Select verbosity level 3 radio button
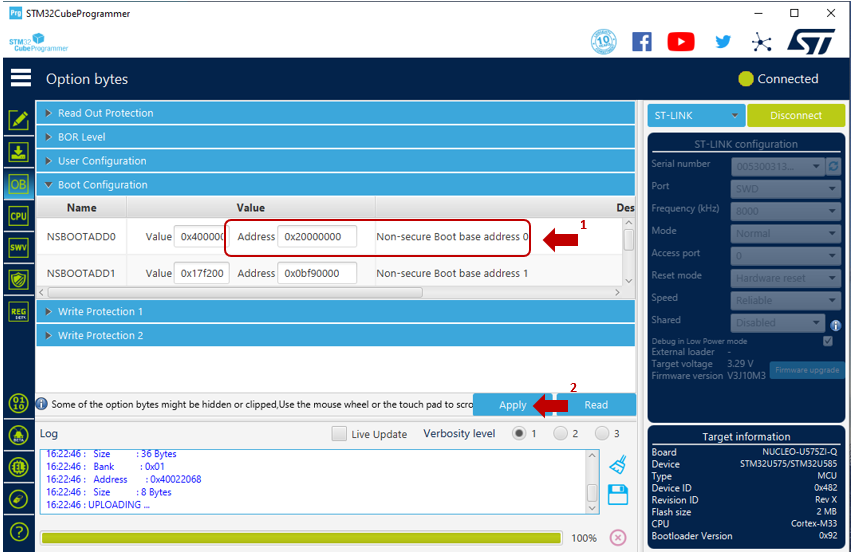Viewport: 852px width, 554px height. [x=602, y=433]
